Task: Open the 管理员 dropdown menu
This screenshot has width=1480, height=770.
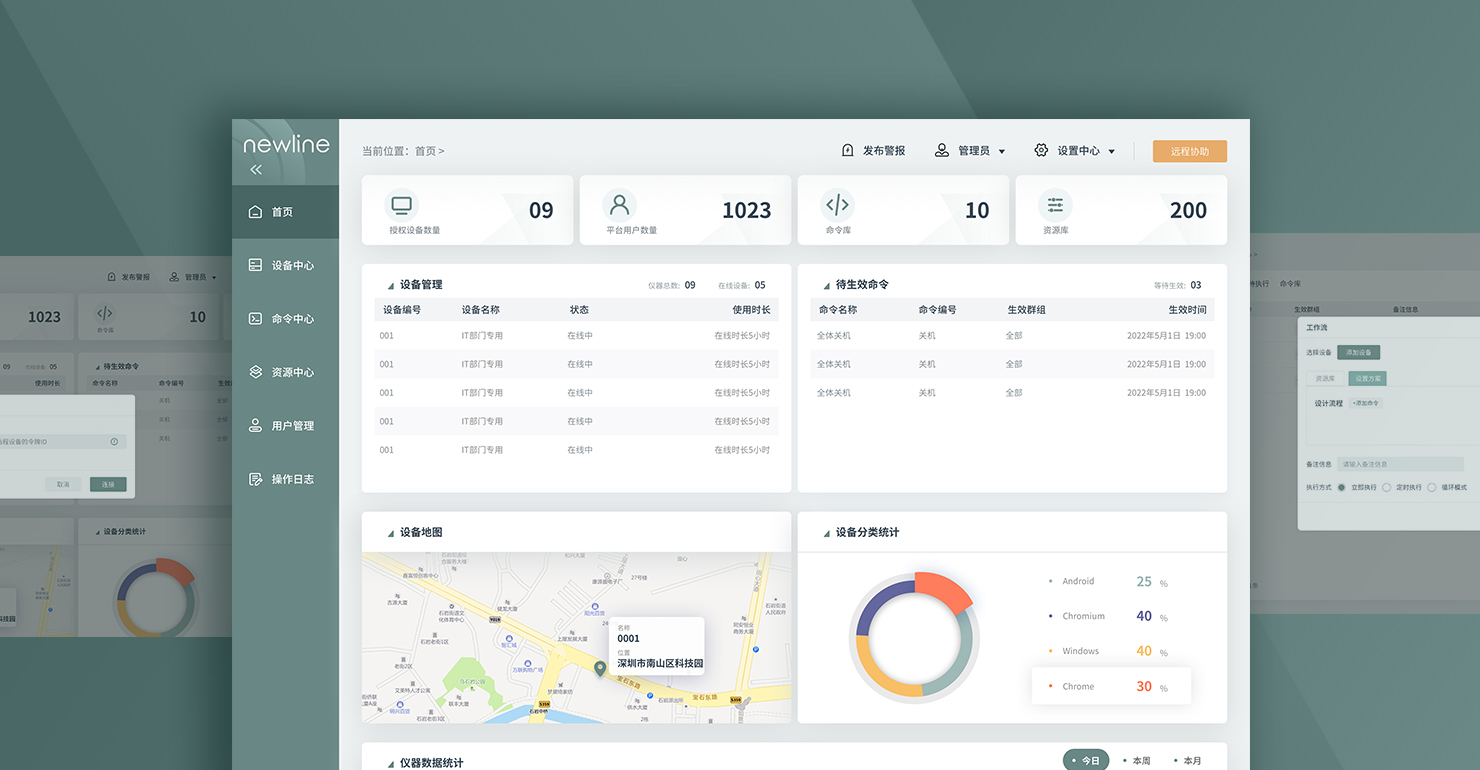Action: (970, 151)
